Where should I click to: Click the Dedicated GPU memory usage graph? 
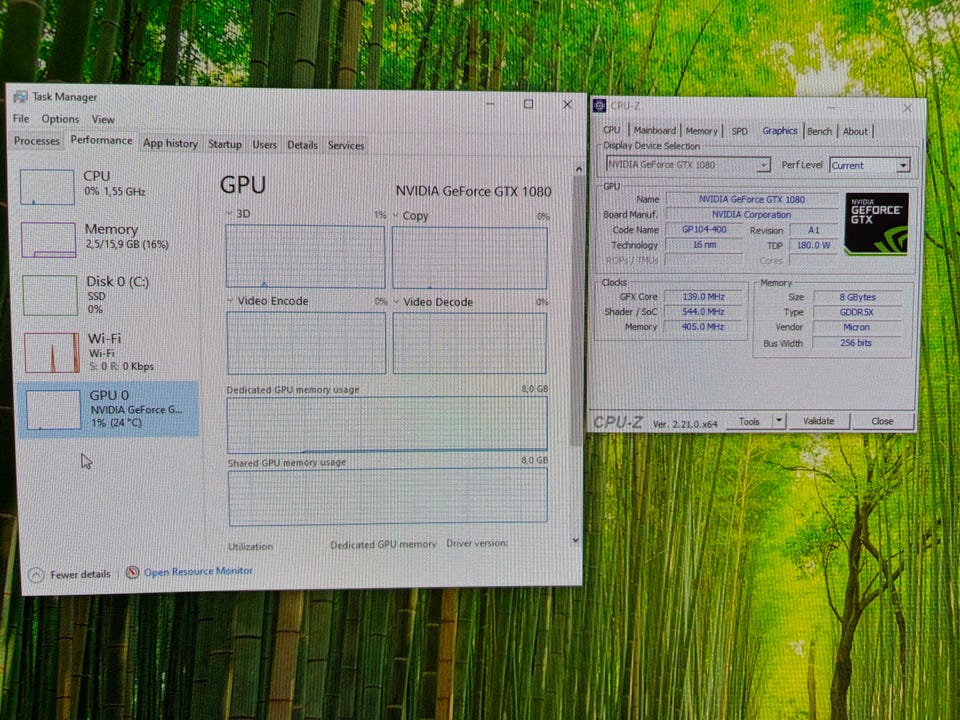(x=387, y=425)
